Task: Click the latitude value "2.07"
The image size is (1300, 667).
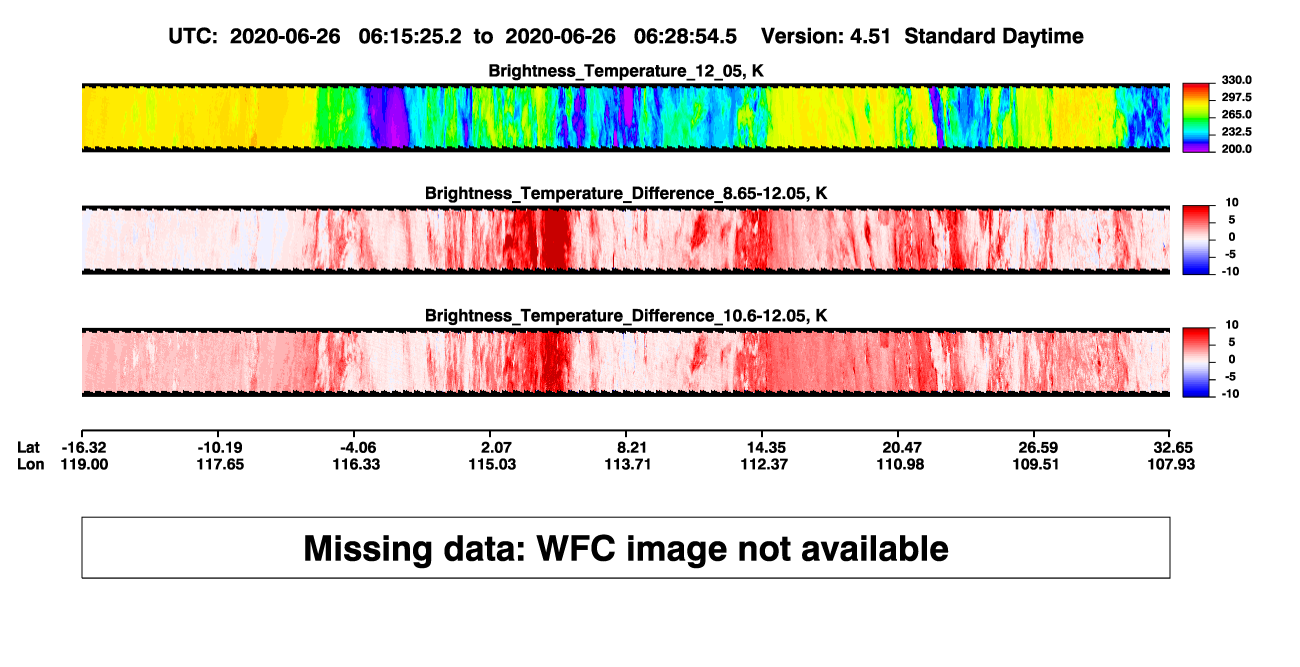Action: (x=496, y=447)
